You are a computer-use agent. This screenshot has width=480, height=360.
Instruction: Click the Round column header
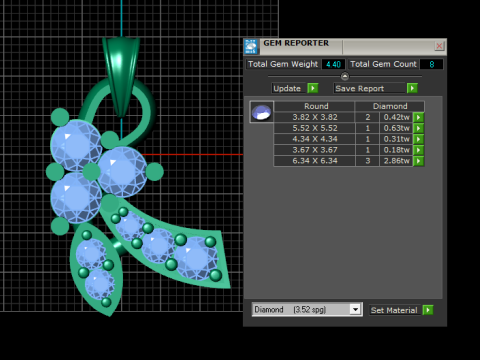tap(314, 106)
